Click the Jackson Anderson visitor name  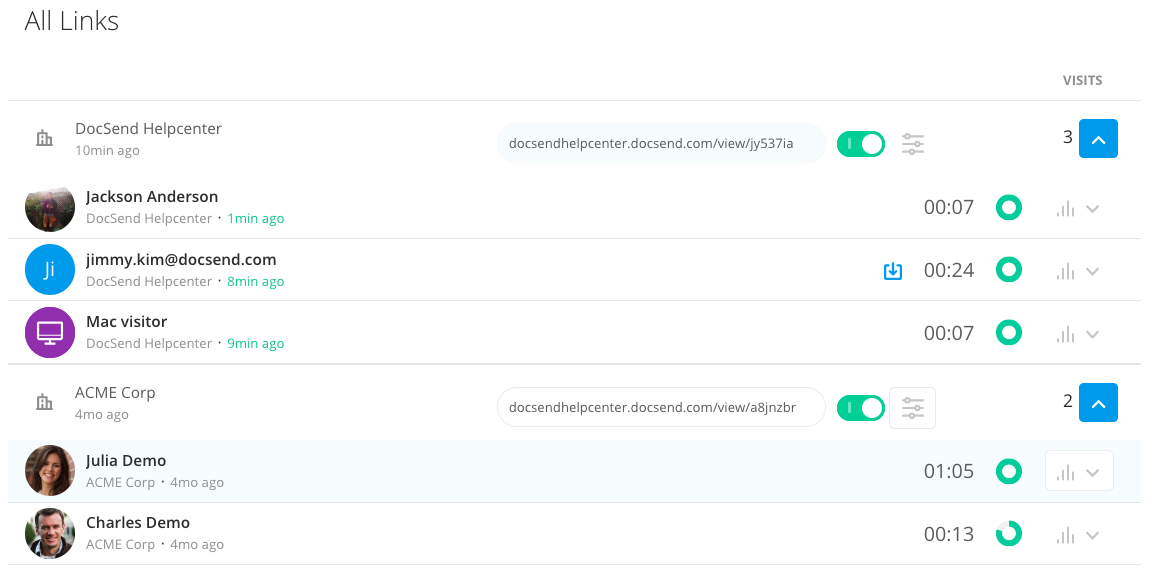152,197
